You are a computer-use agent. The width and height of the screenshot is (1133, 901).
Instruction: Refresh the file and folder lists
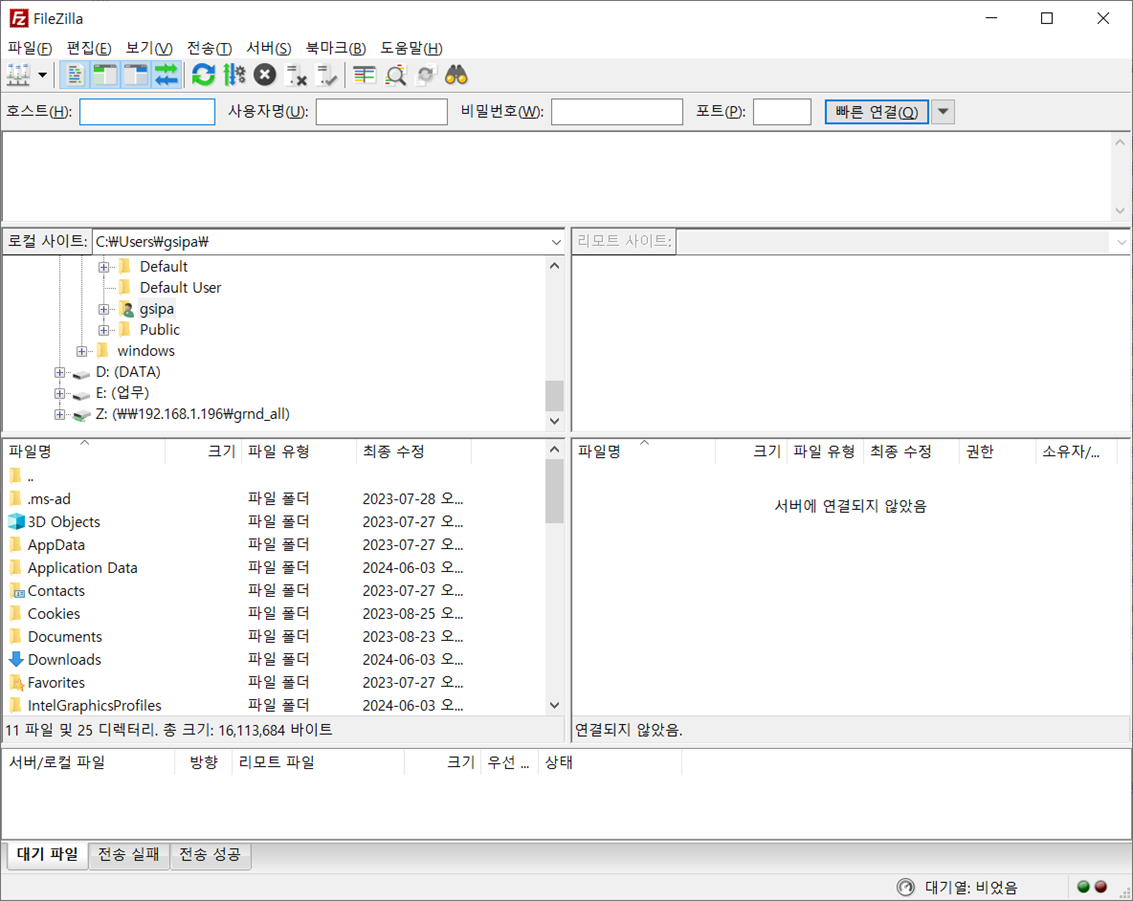[x=203, y=75]
